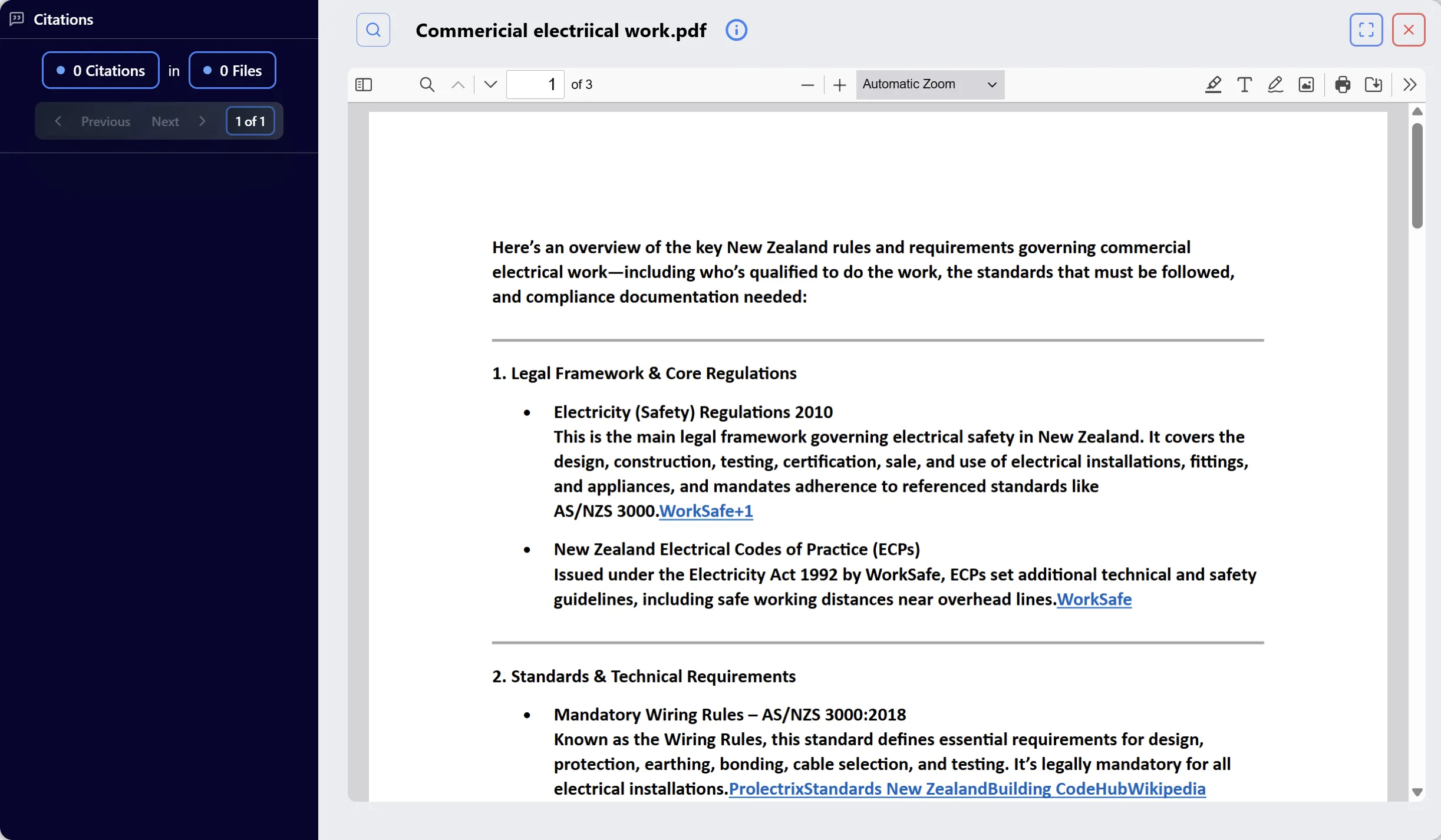Image resolution: width=1441 pixels, height=840 pixels.
Task: Select the Highlight annotation tool
Action: point(1213,84)
